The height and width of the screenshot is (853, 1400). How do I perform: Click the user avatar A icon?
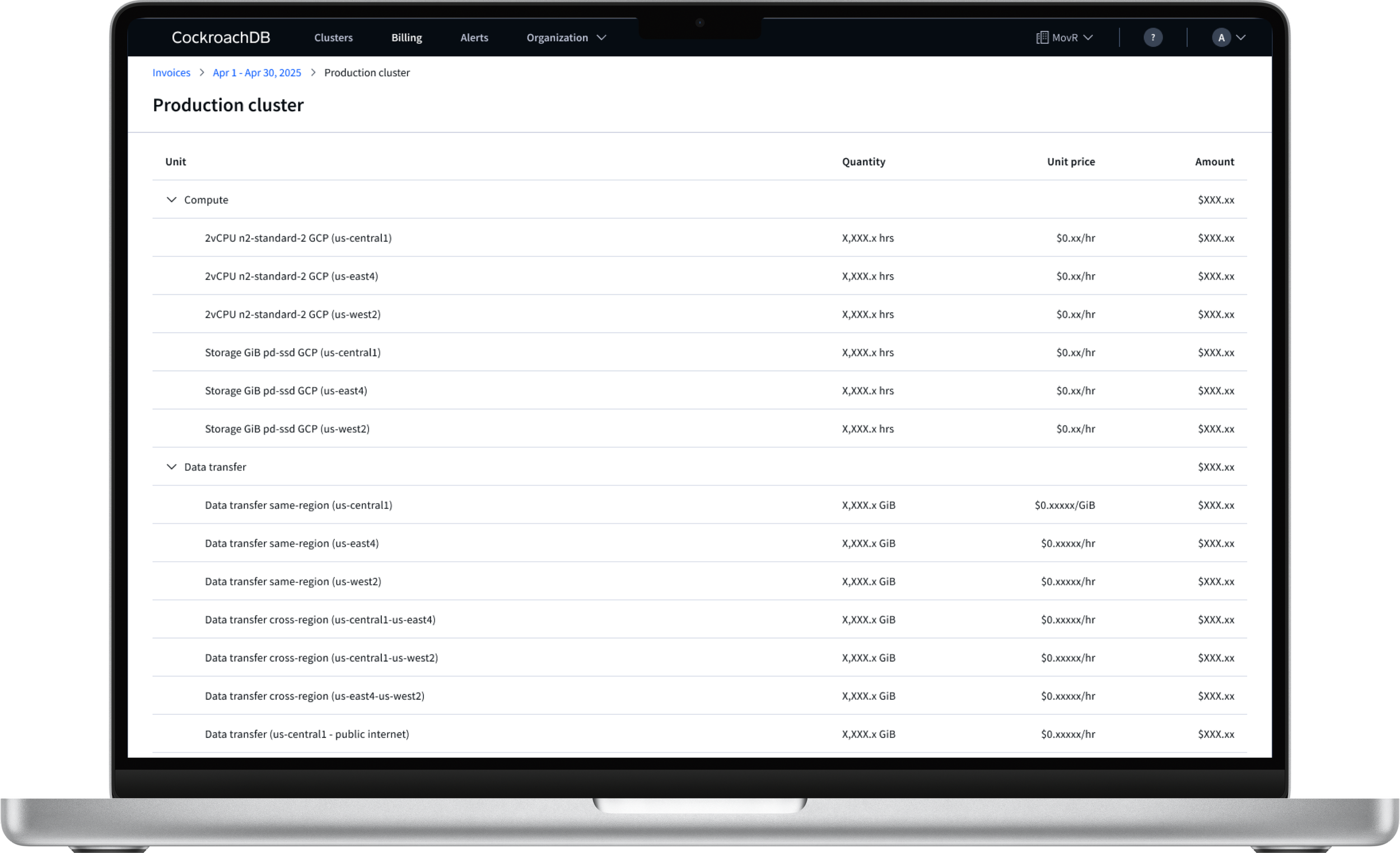point(1220,38)
